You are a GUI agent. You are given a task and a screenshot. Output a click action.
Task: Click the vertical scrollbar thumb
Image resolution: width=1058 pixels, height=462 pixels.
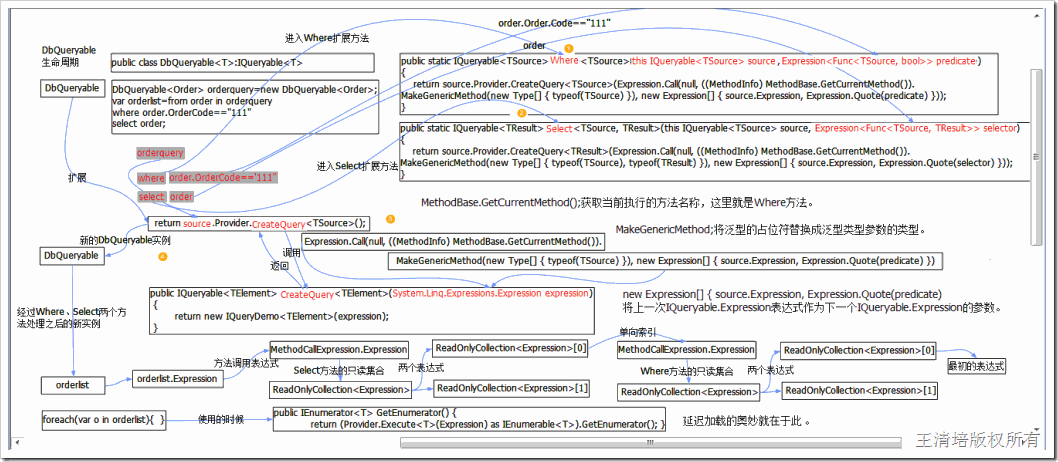(1037, 156)
